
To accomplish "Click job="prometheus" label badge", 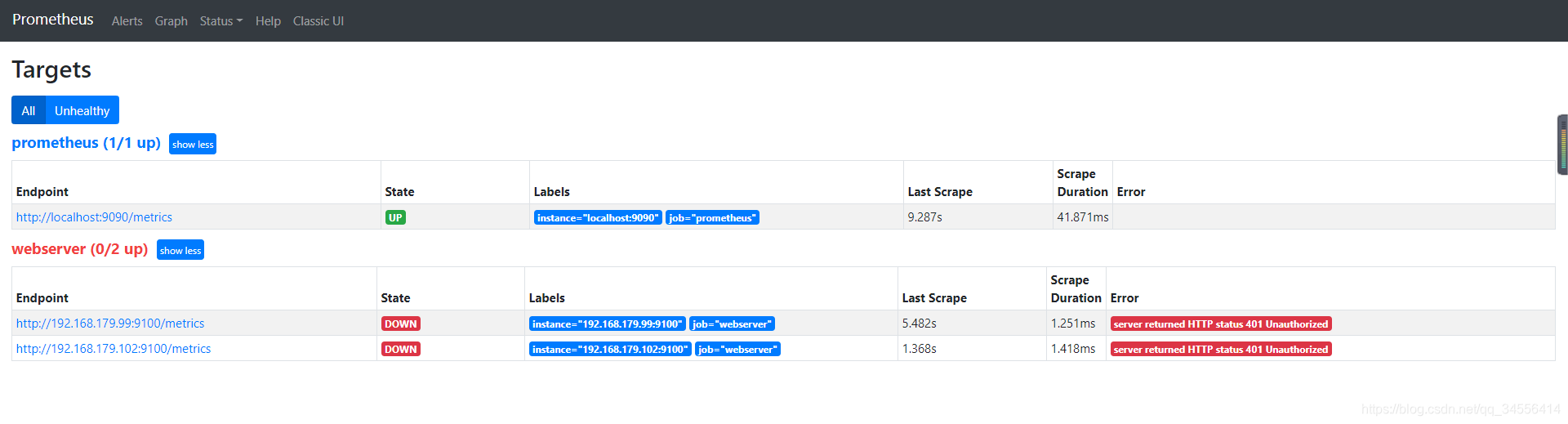I will tap(712, 217).
